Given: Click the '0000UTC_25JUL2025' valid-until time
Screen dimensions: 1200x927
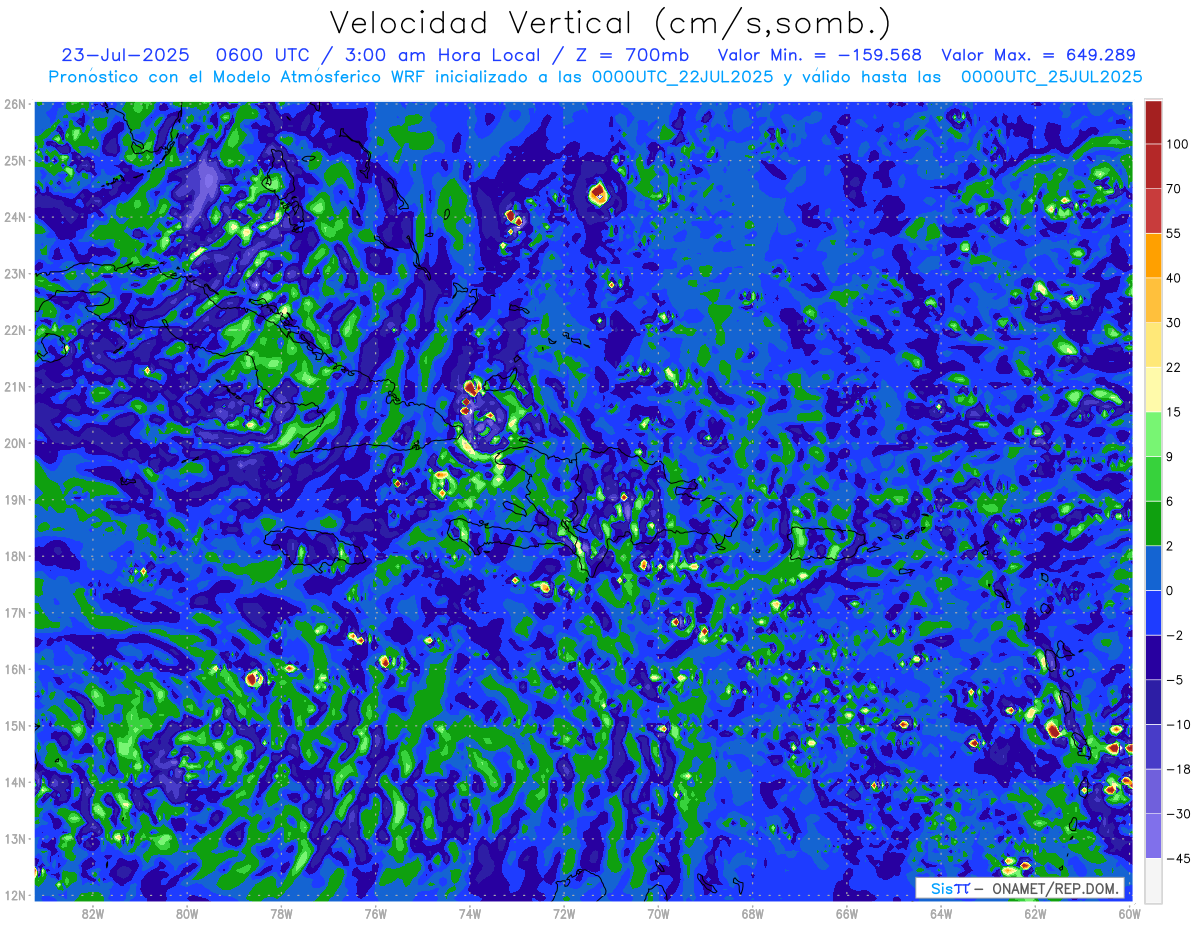Looking at the screenshot, I should (1051, 77).
